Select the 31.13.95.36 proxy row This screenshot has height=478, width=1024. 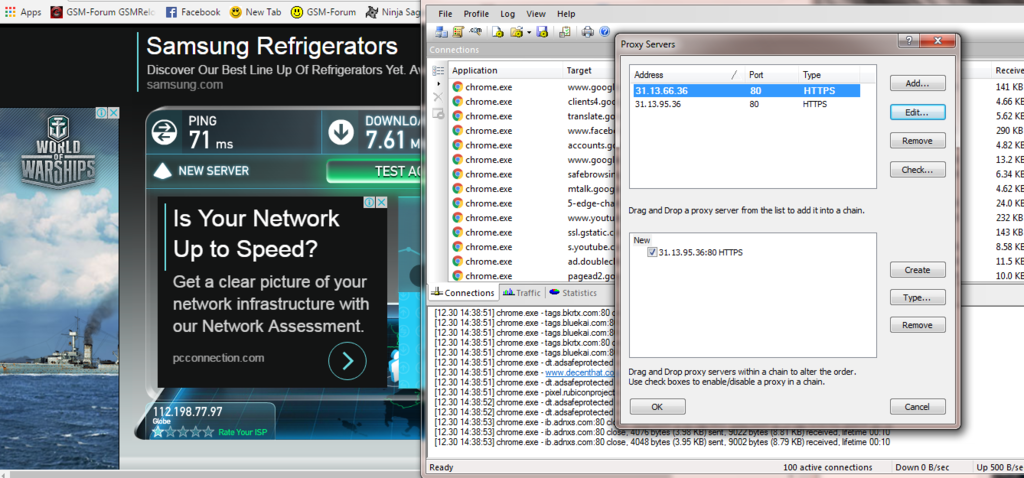(746, 104)
